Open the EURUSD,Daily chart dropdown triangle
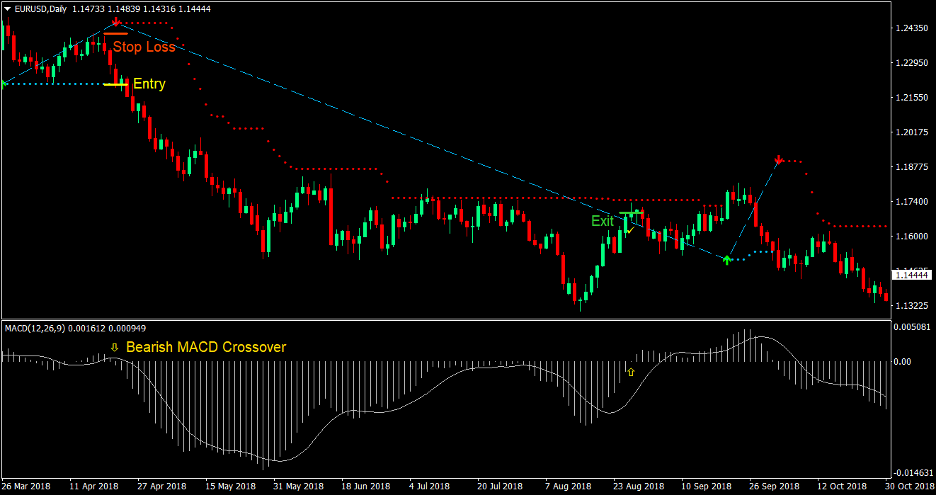Image resolution: width=936 pixels, height=496 pixels. click(x=8, y=8)
